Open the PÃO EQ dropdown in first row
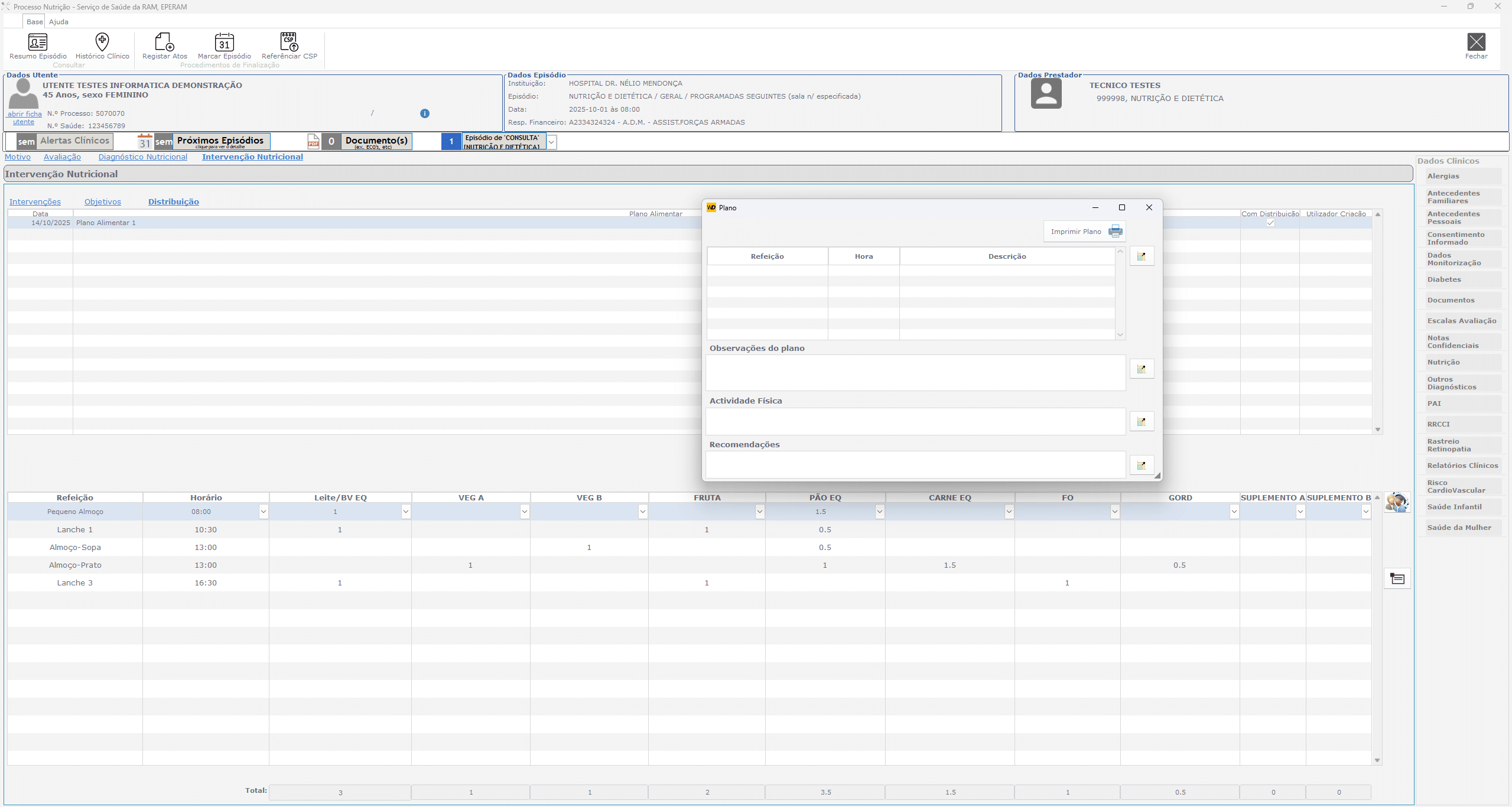The image size is (1512, 807). [879, 512]
